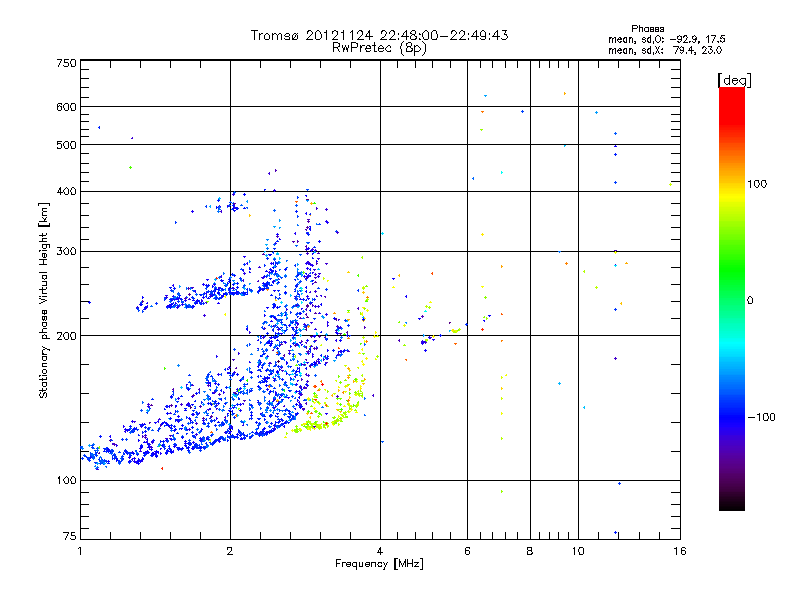The height and width of the screenshot is (600, 800).
Task: Click the "-100" degree label beside the colorbar
Action: click(x=761, y=417)
